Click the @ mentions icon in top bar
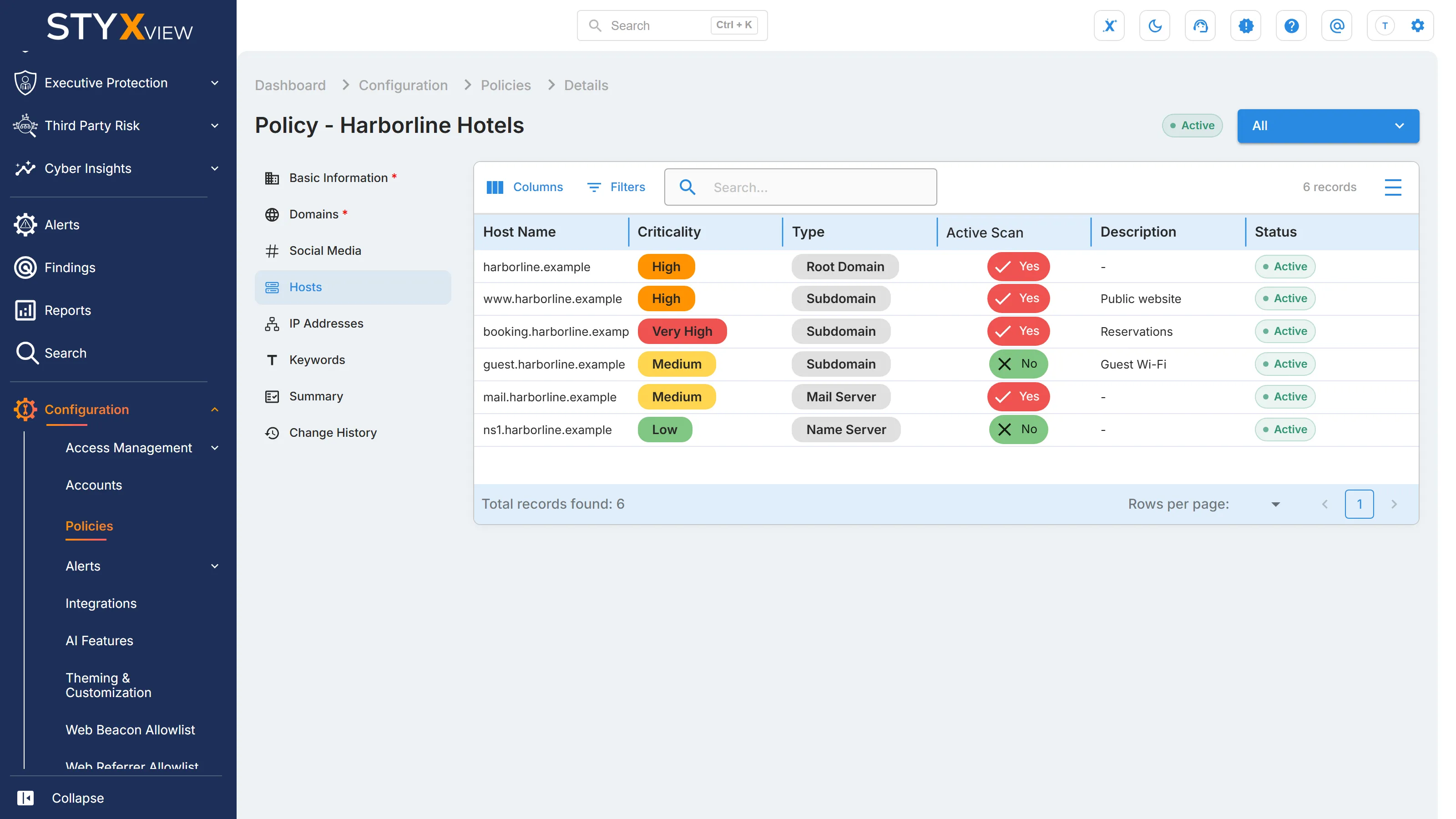The width and height of the screenshot is (1456, 819). (x=1337, y=25)
